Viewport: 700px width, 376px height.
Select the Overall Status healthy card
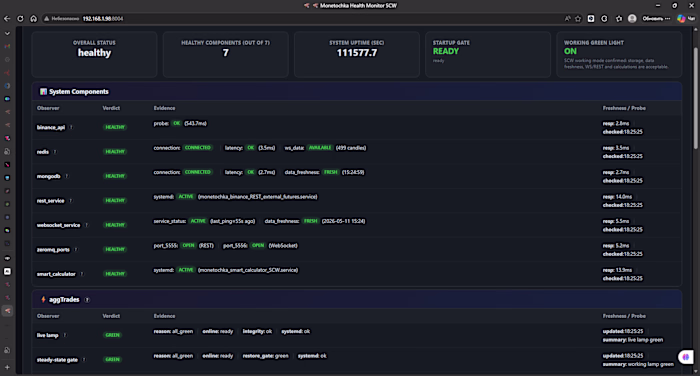(x=94, y=54)
